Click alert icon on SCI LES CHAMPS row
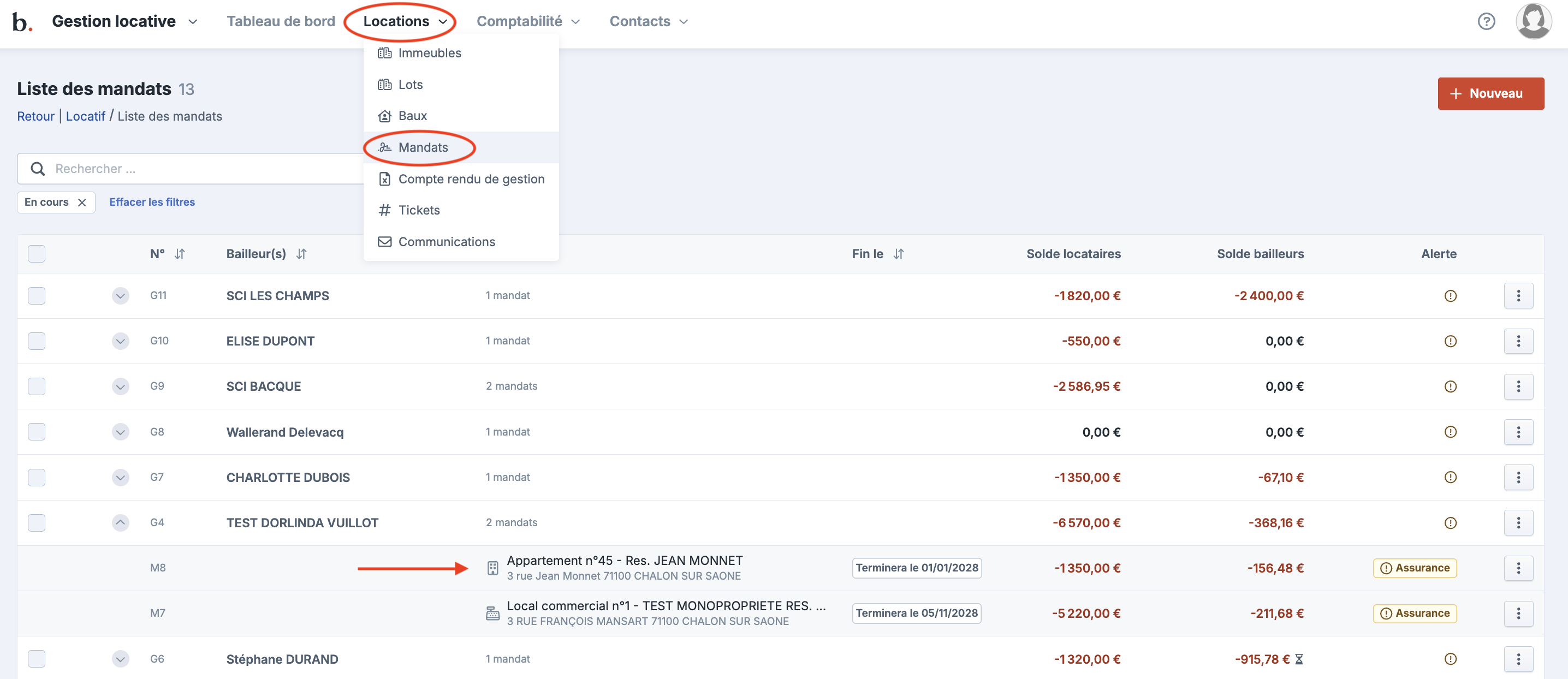The width and height of the screenshot is (1568, 679). pyautogui.click(x=1450, y=296)
